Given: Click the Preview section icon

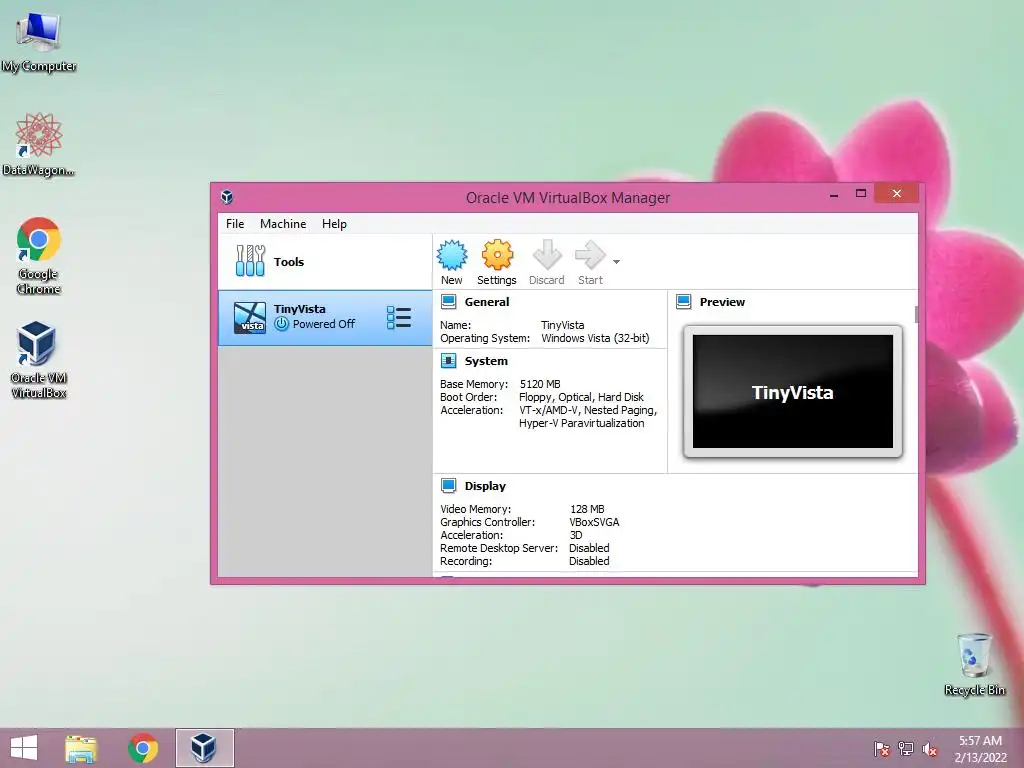Looking at the screenshot, I should (684, 302).
